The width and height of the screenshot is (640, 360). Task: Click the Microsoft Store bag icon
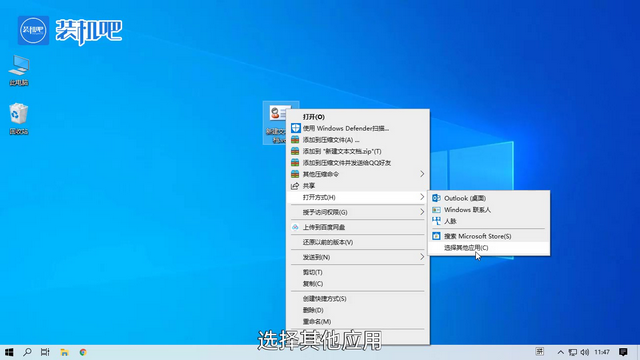tap(436, 236)
